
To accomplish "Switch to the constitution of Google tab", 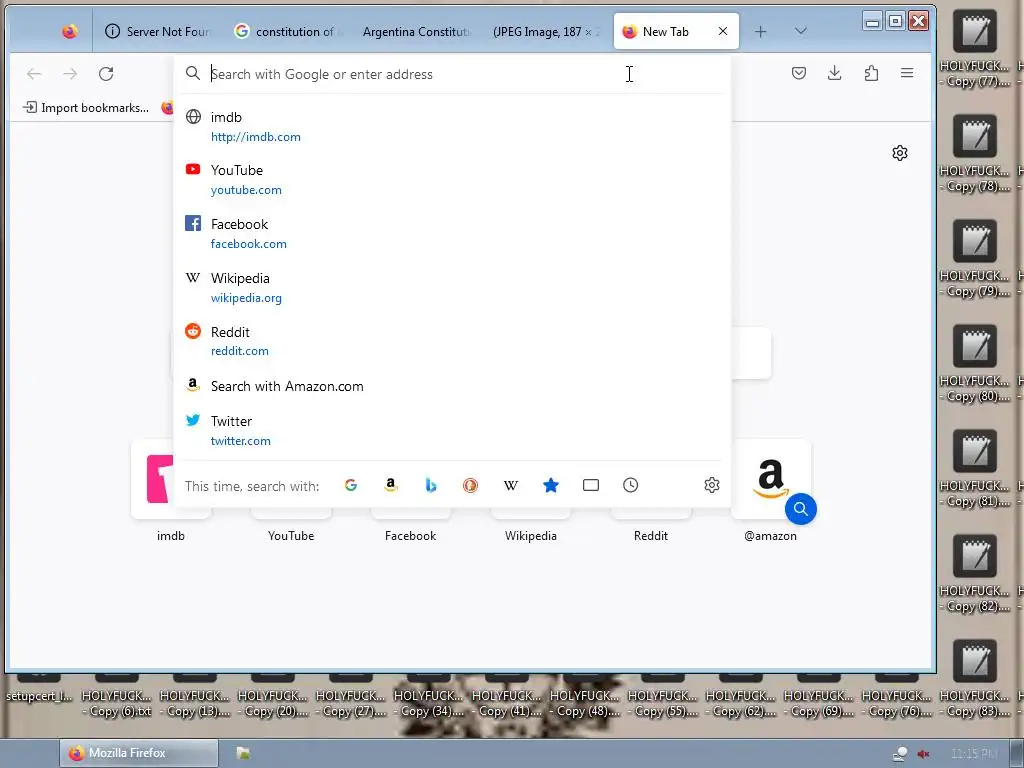I will [x=287, y=31].
